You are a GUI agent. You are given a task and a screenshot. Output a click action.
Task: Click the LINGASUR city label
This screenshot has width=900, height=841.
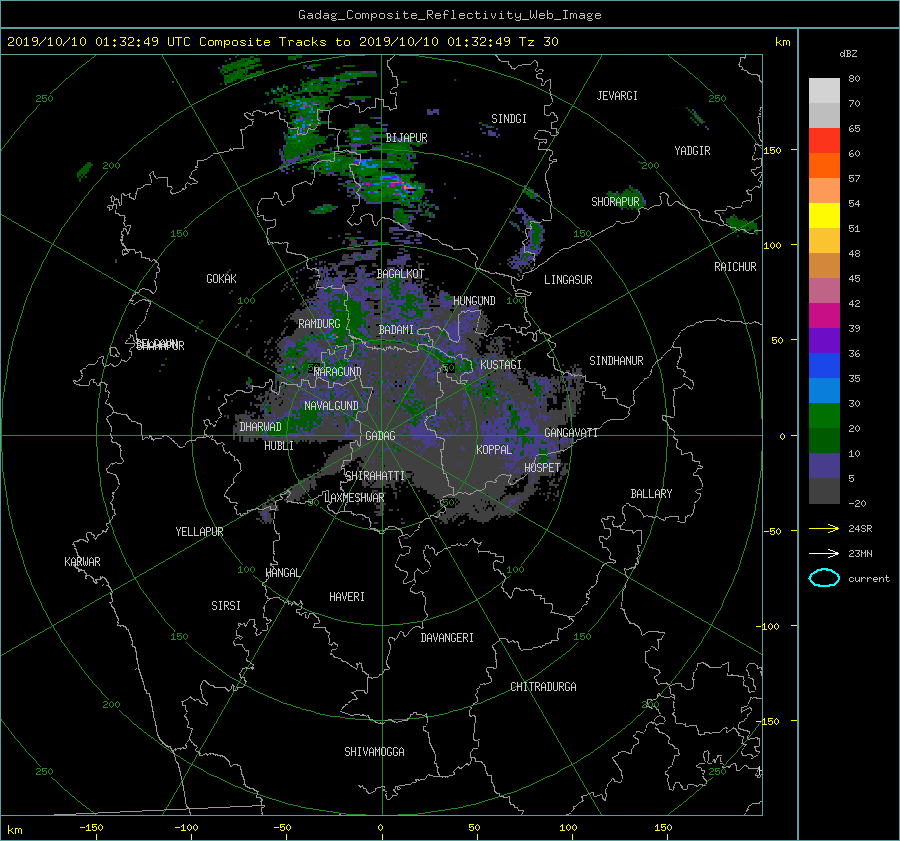pos(568,280)
